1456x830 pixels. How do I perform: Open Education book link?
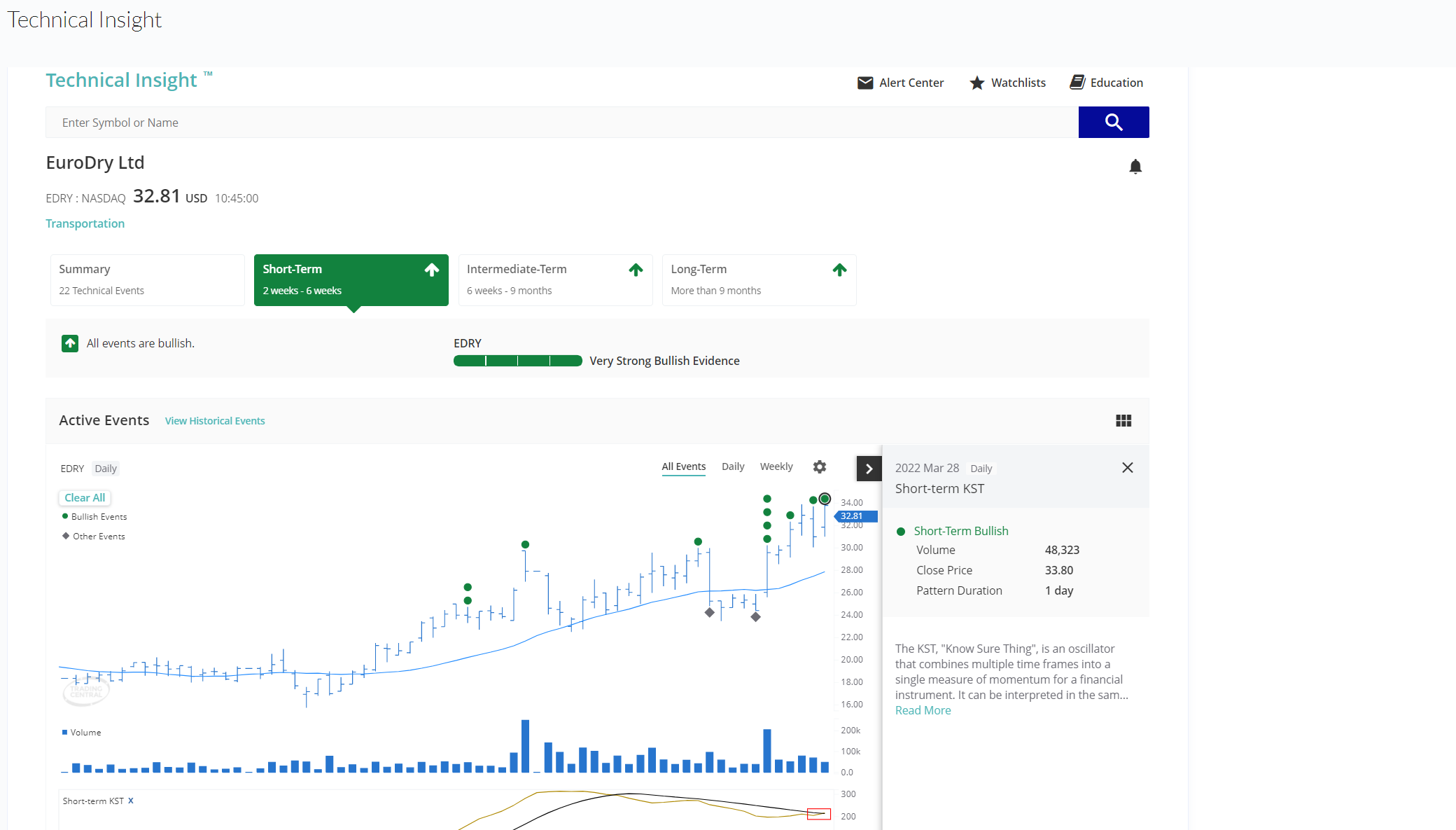[1106, 83]
